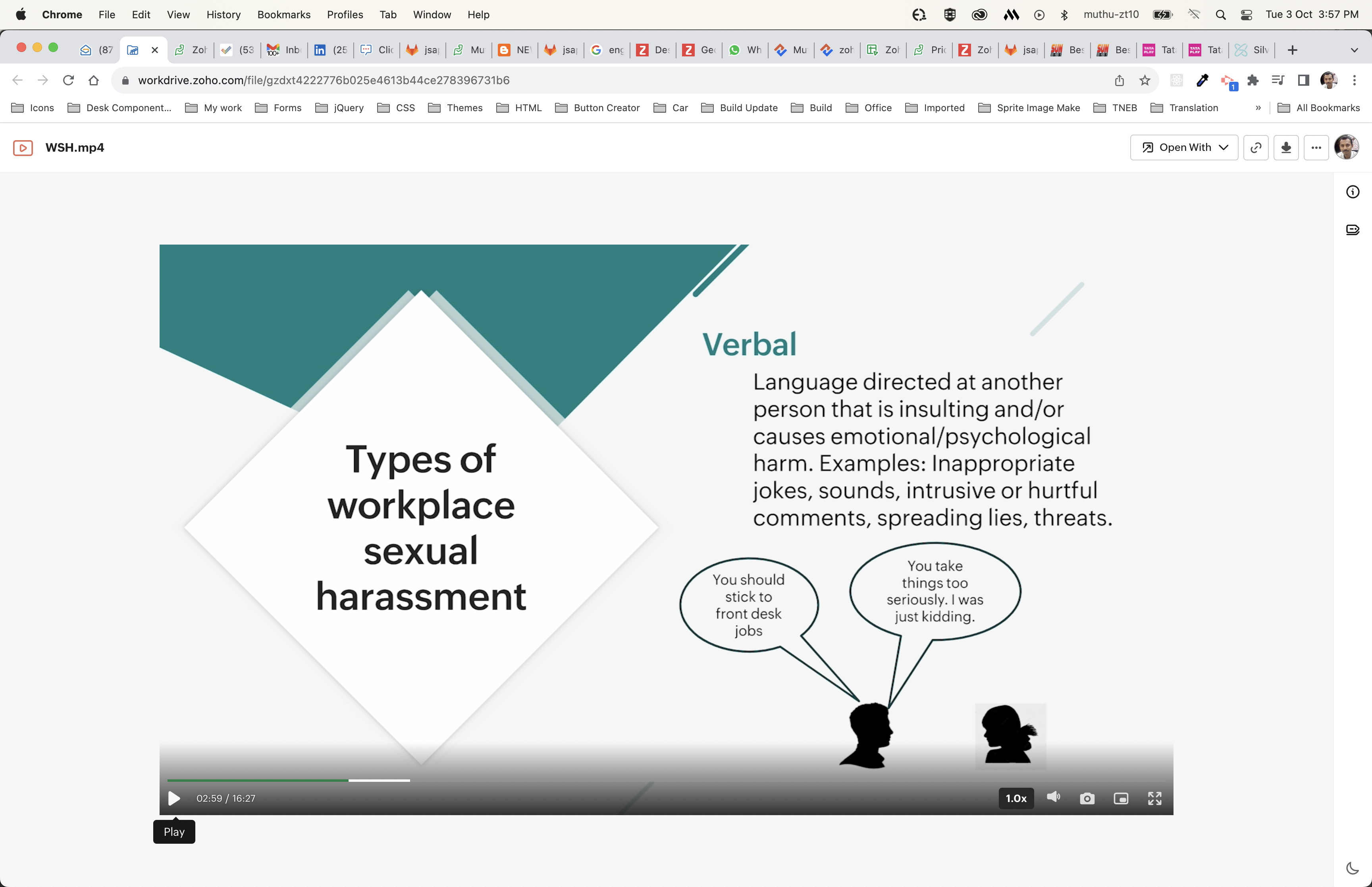Copy the file link with link icon

[1256, 147]
